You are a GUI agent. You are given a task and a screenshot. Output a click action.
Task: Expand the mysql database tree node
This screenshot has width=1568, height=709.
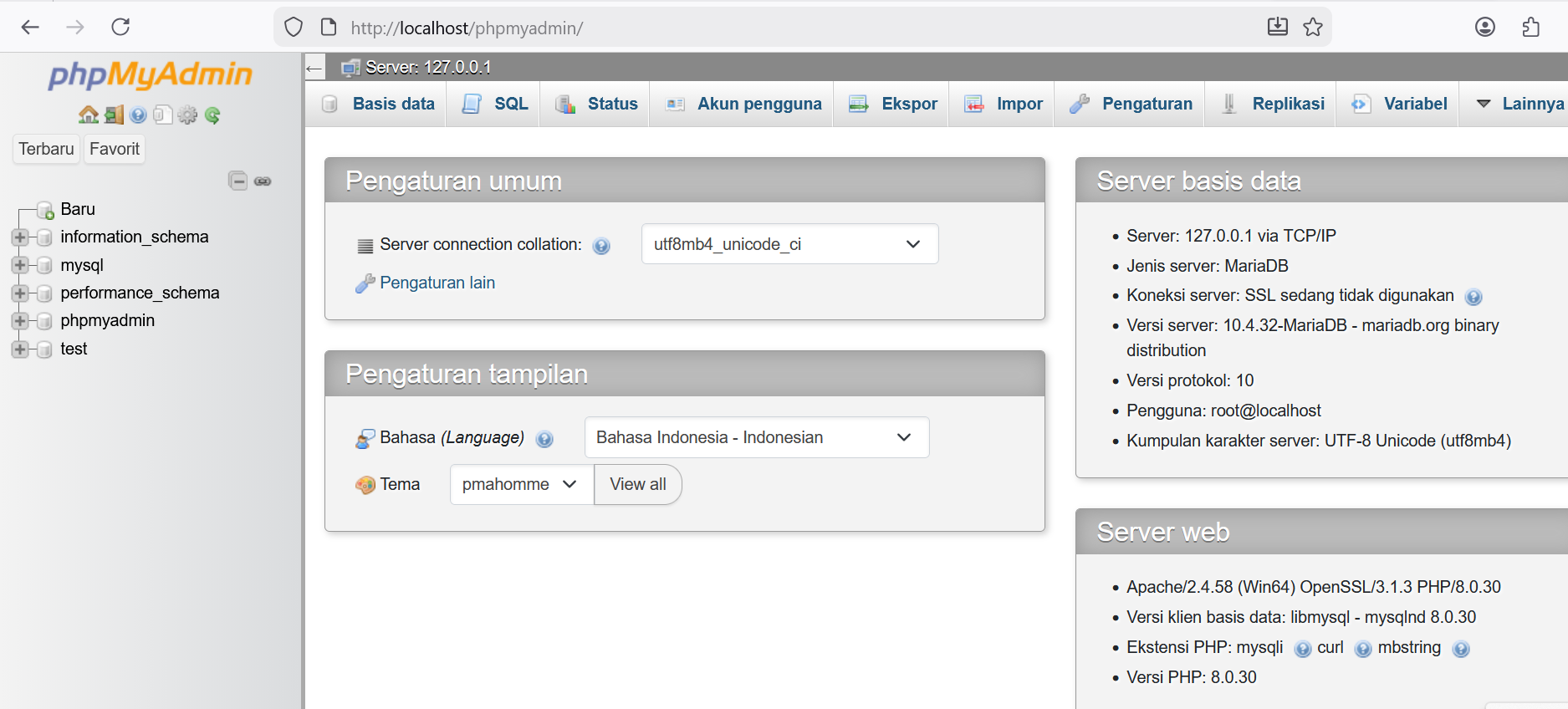click(x=20, y=265)
